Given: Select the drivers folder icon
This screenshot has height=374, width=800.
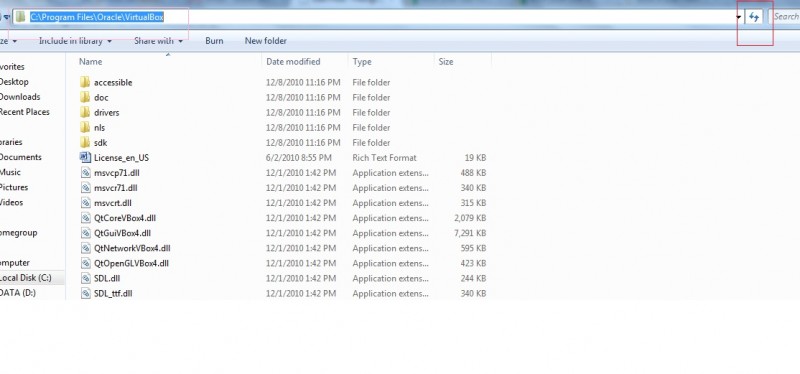Looking at the screenshot, I should coord(85,112).
